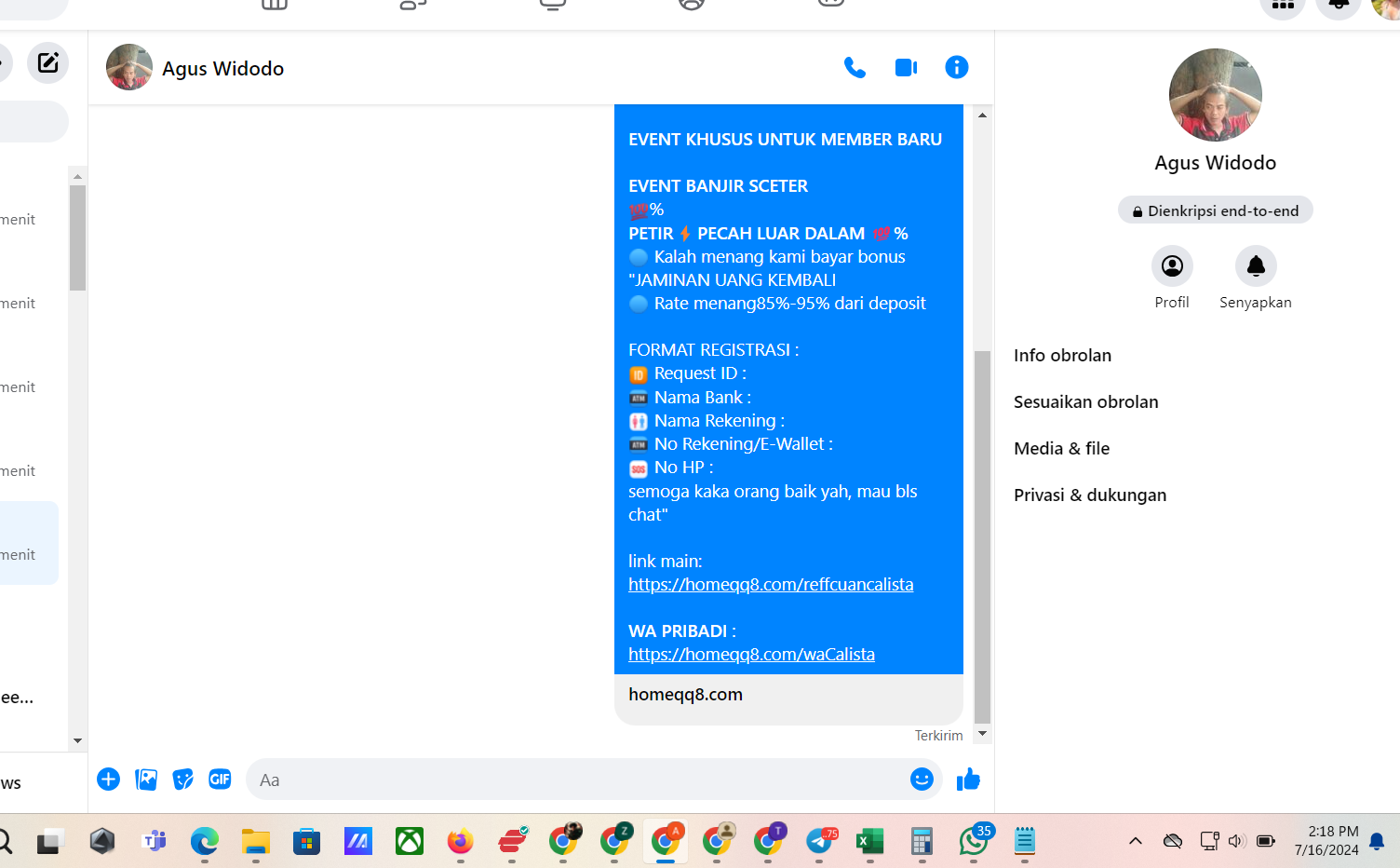Open Calculator from the taskbar
1400x868 pixels.
922,842
